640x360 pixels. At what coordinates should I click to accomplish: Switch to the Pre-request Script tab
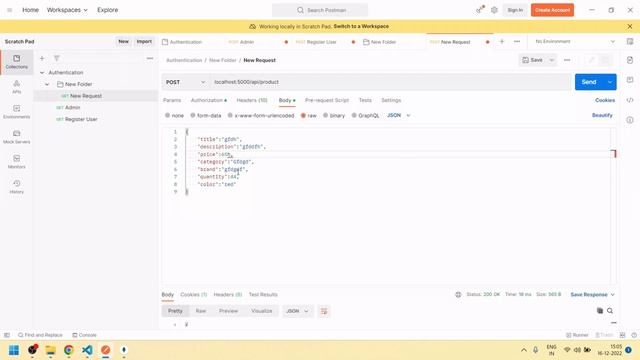pos(327,100)
